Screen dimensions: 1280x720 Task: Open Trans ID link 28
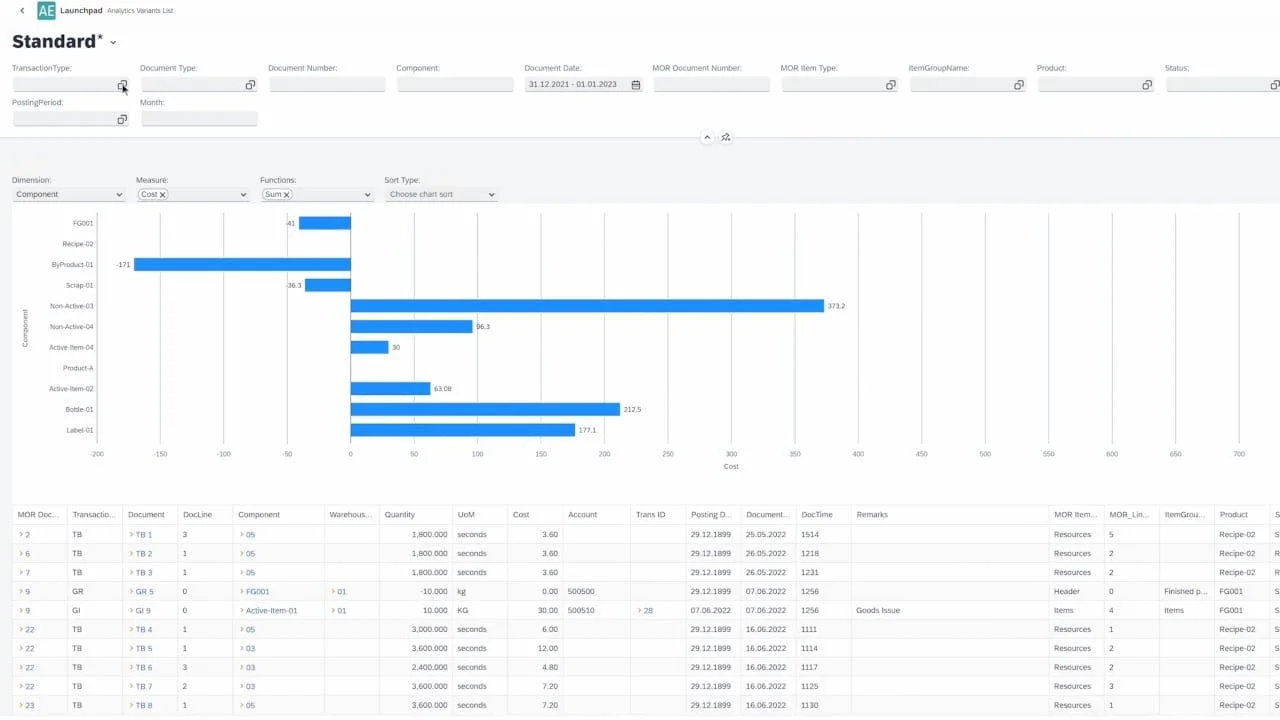[x=648, y=611]
